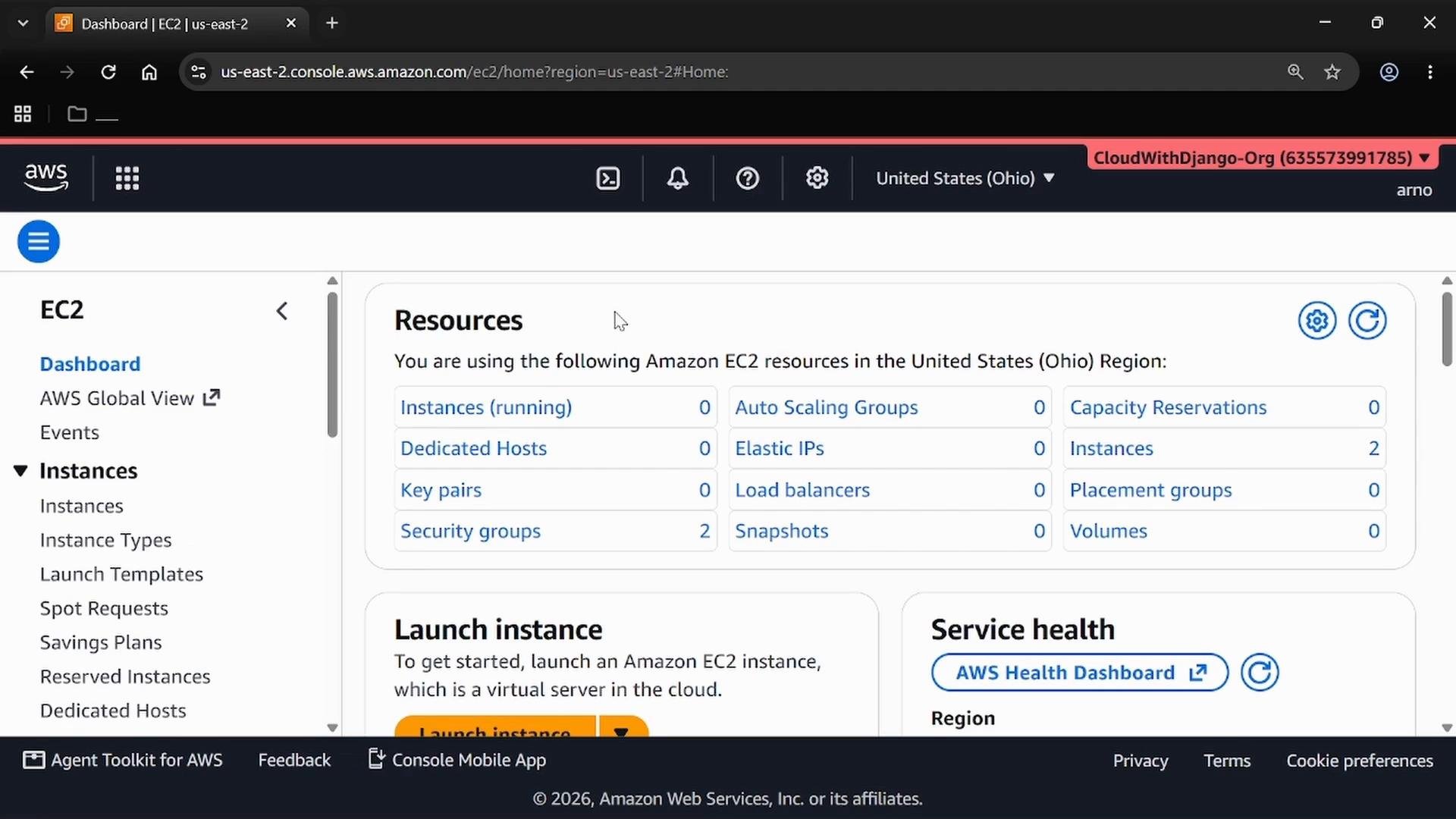Open the notifications bell
The image size is (1456, 819).
tap(677, 178)
